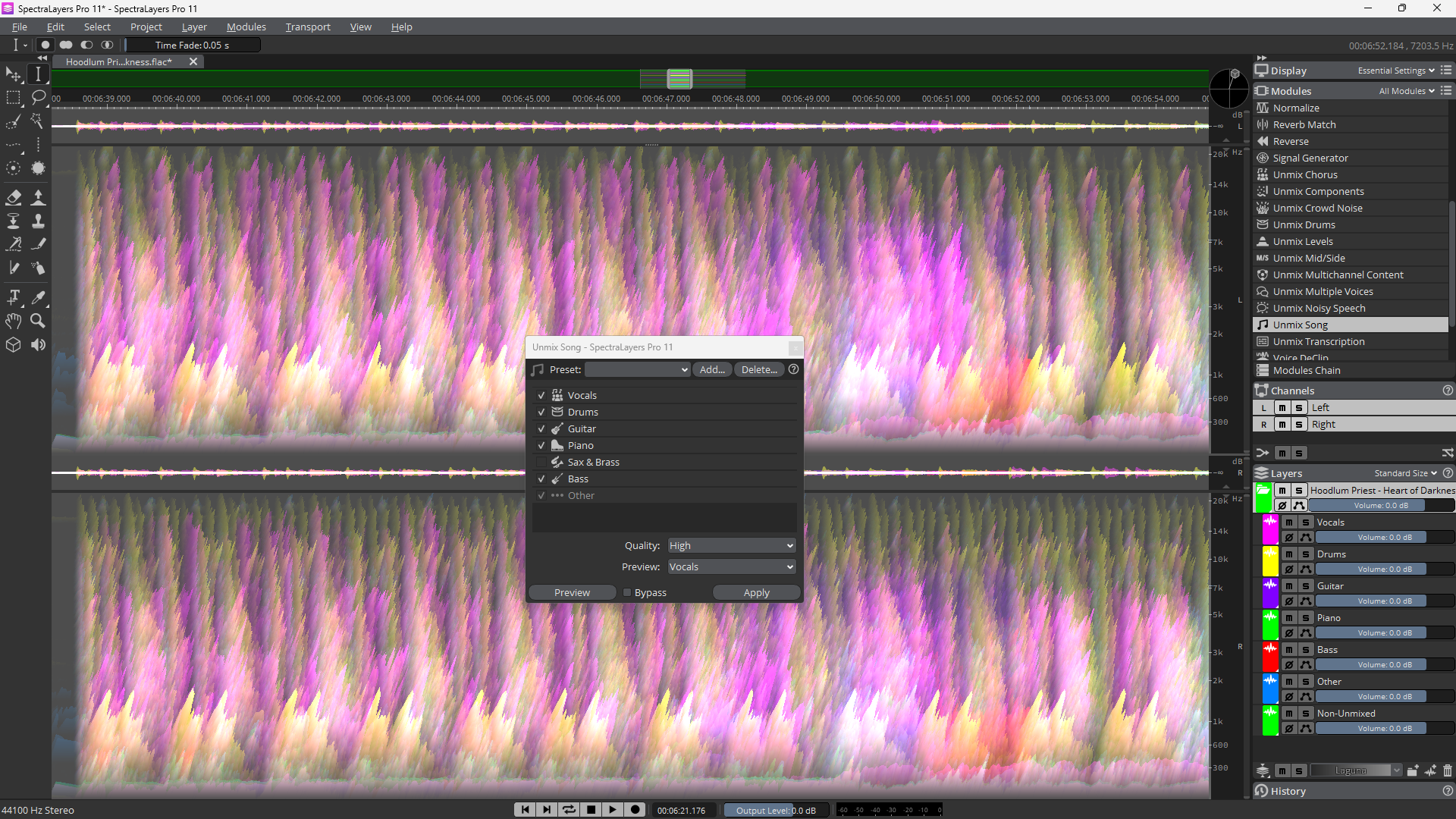Click the Add... preset button
The height and width of the screenshot is (819, 1456).
click(711, 369)
